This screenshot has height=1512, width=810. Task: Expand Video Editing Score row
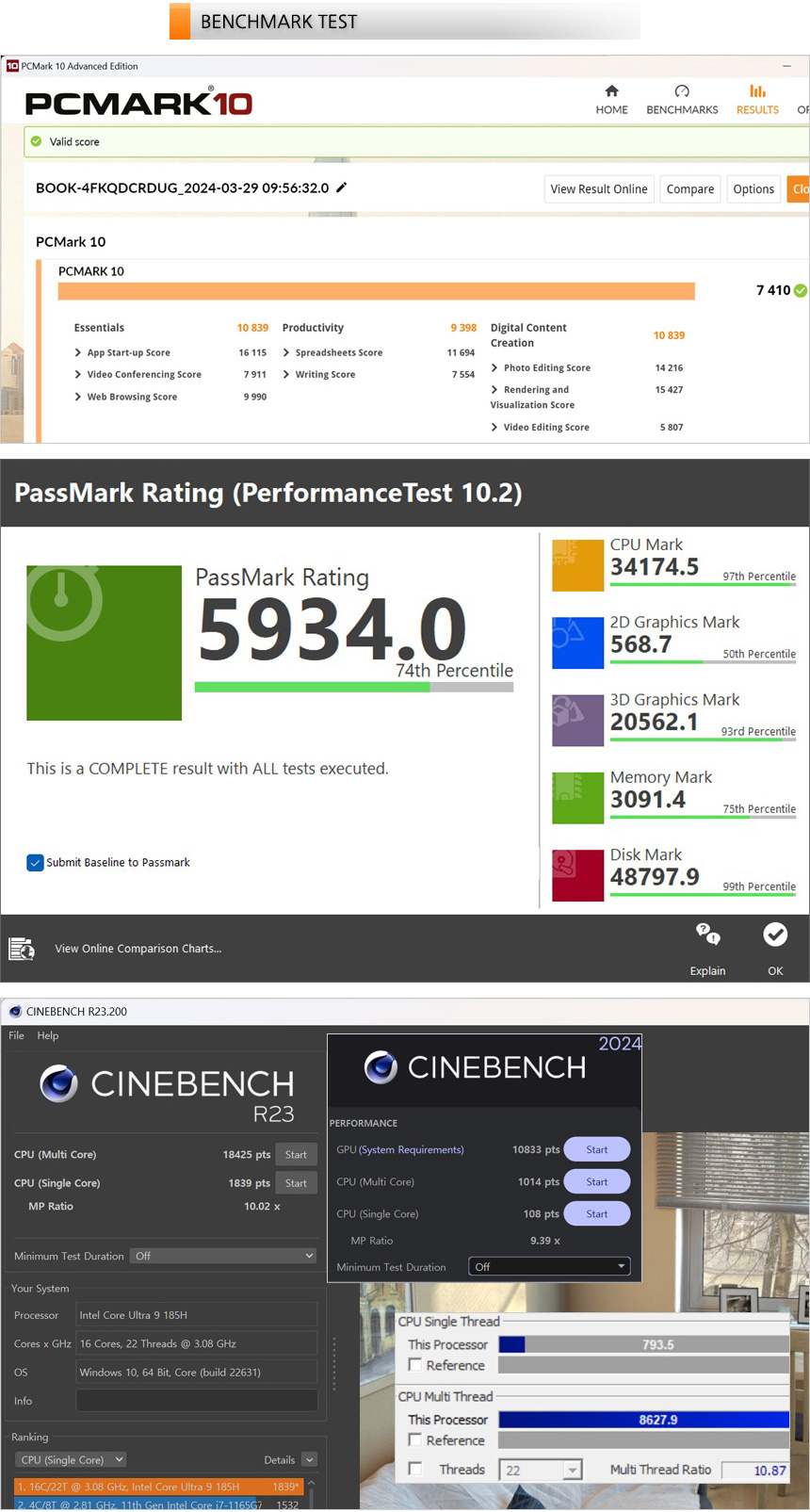pyautogui.click(x=494, y=427)
